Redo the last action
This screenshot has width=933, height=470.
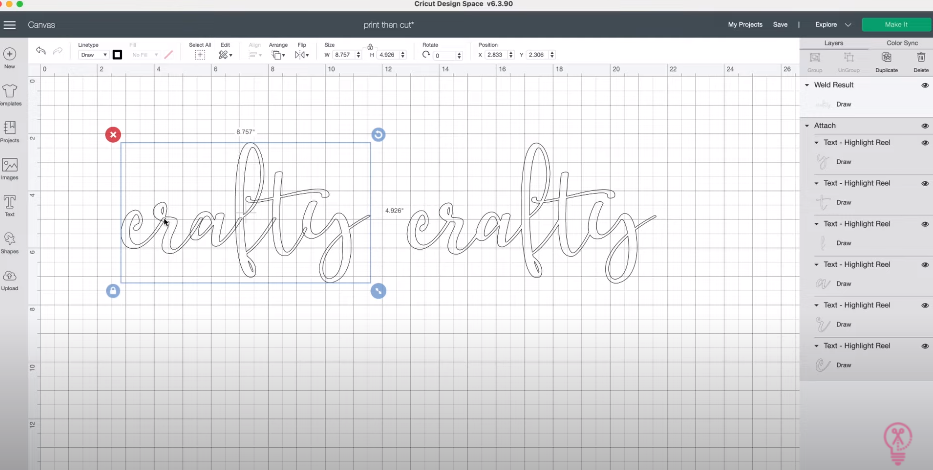coord(58,51)
